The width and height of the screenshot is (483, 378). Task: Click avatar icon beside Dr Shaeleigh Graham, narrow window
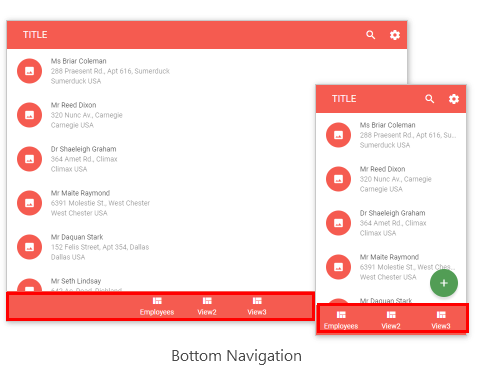[x=339, y=223]
